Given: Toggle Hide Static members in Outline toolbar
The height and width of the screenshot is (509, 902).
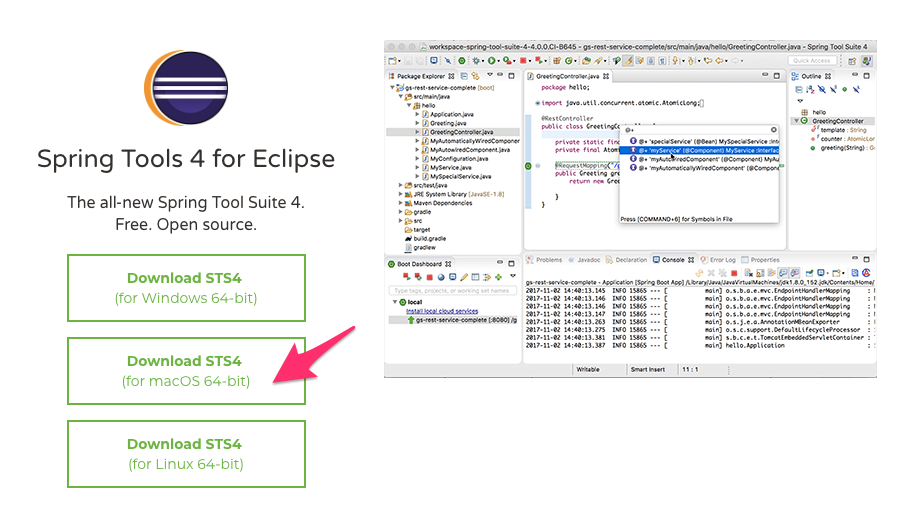Looking at the screenshot, I should [833, 89].
